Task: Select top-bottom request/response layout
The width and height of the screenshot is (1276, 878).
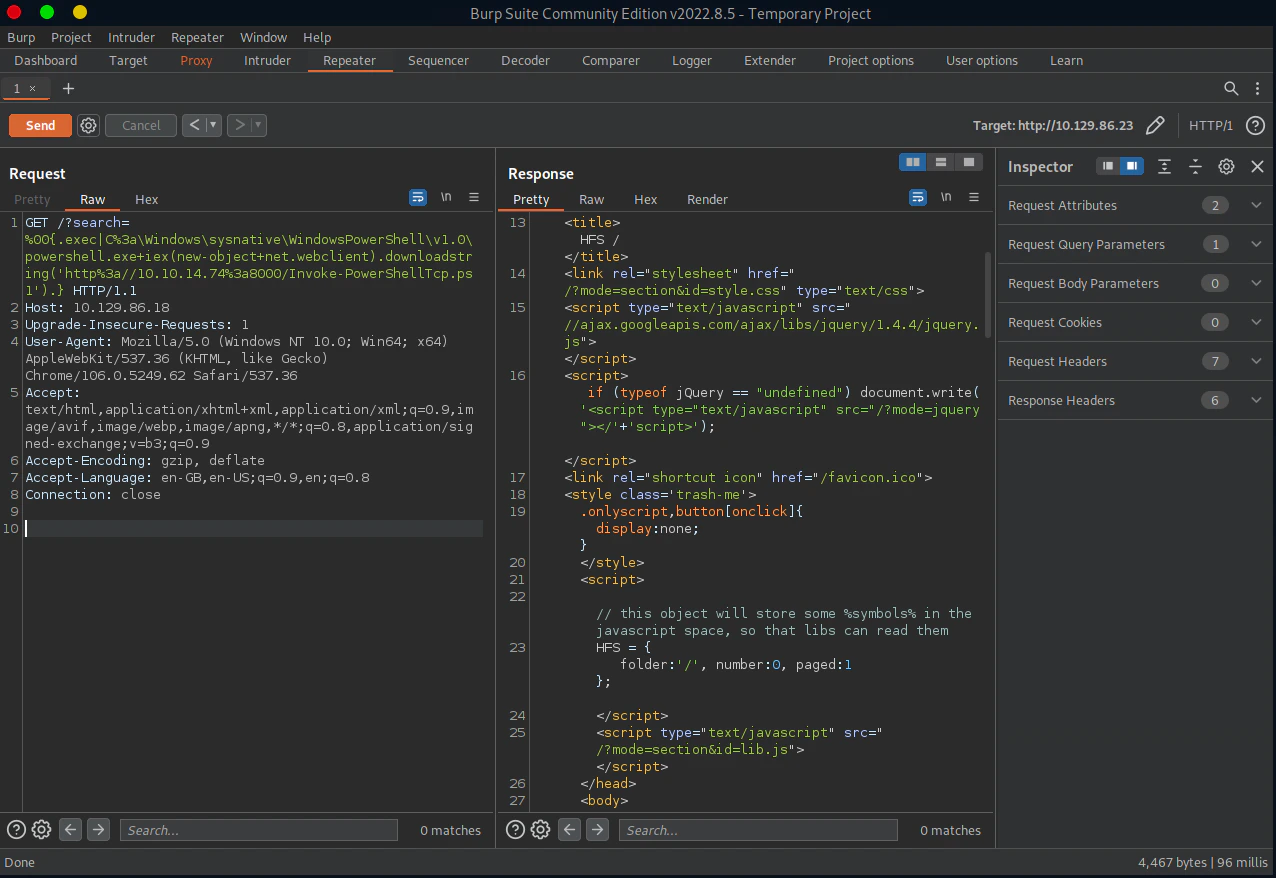Action: point(940,162)
